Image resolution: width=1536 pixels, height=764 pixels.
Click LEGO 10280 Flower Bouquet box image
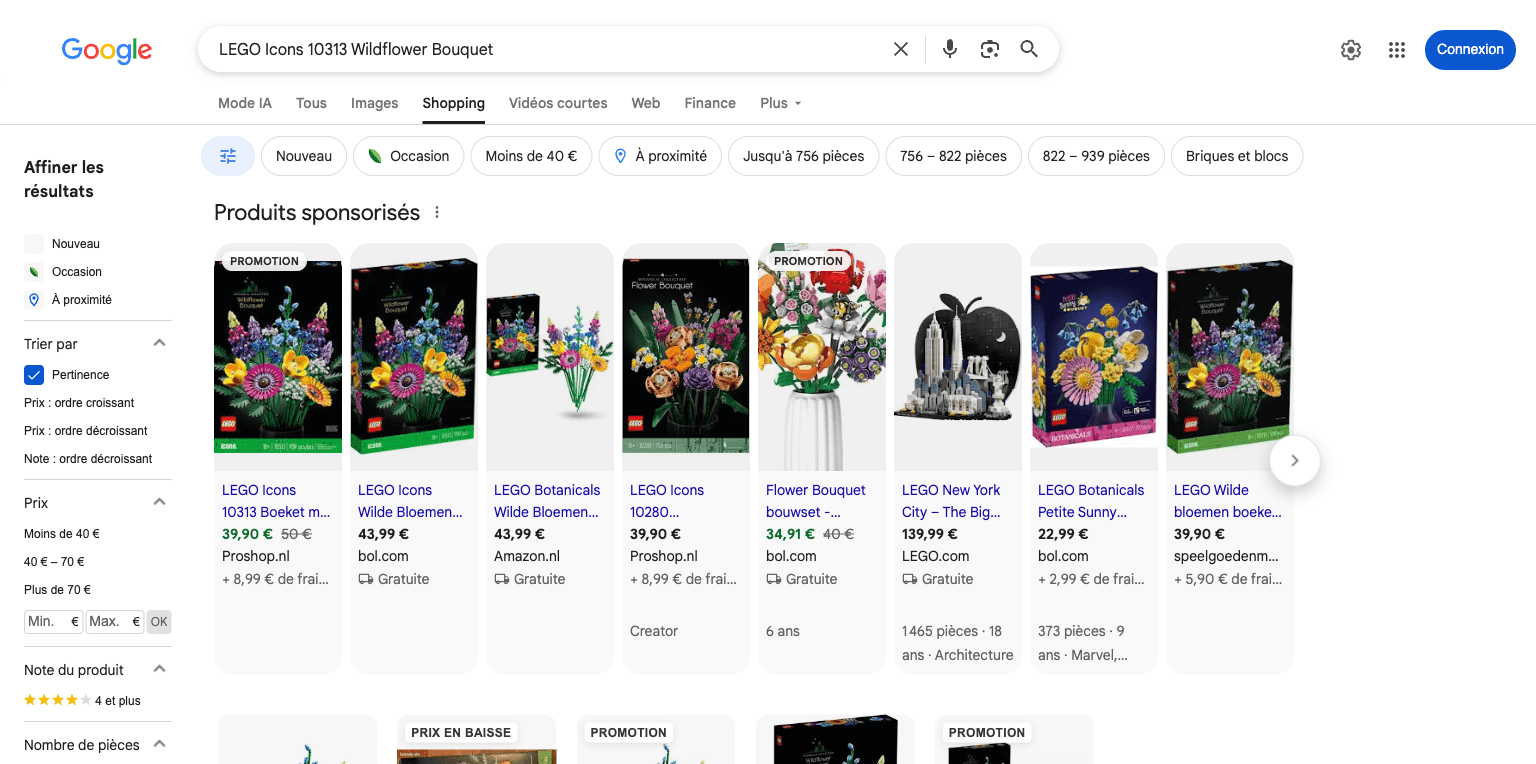(x=686, y=357)
